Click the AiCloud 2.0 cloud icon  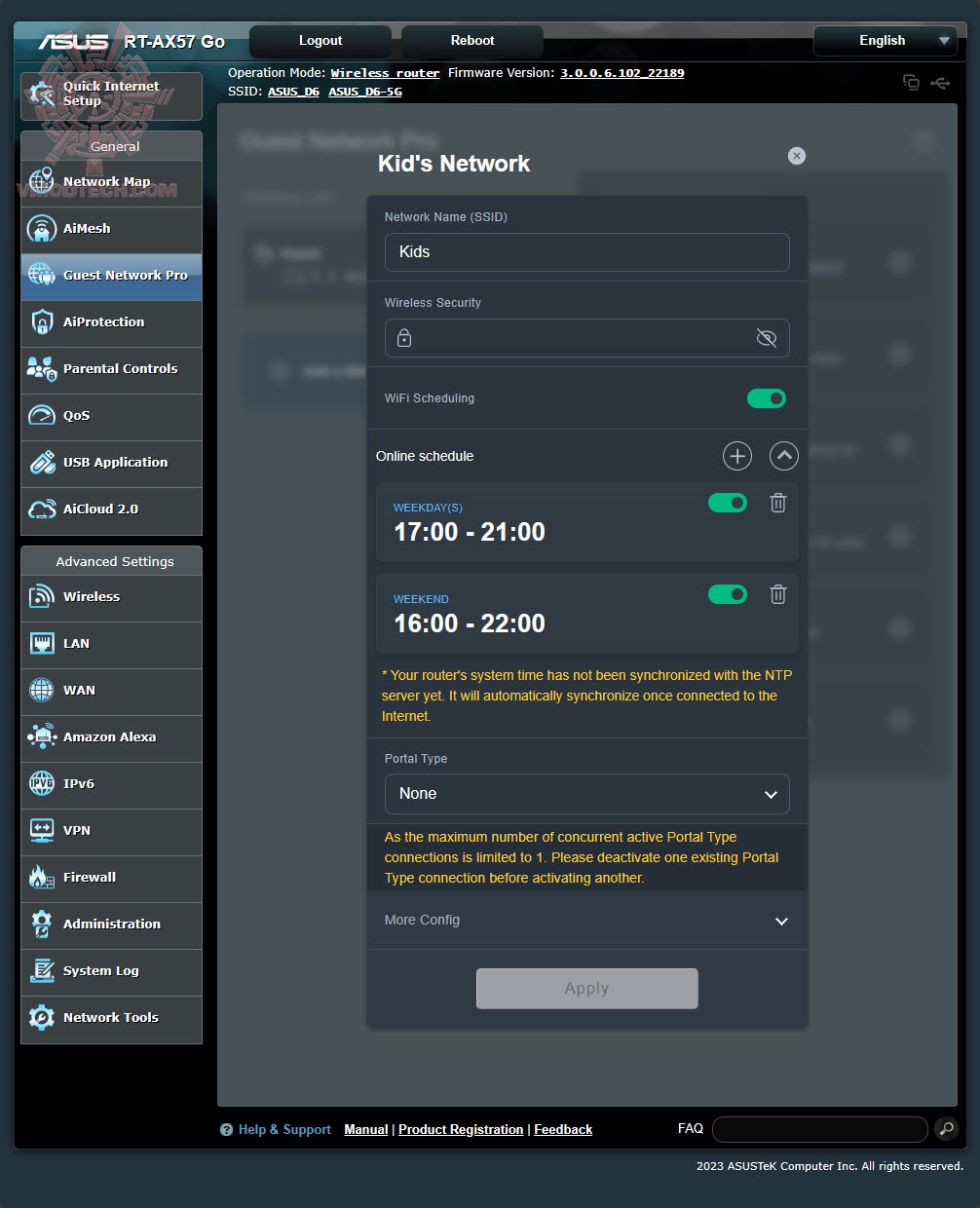[x=41, y=509]
